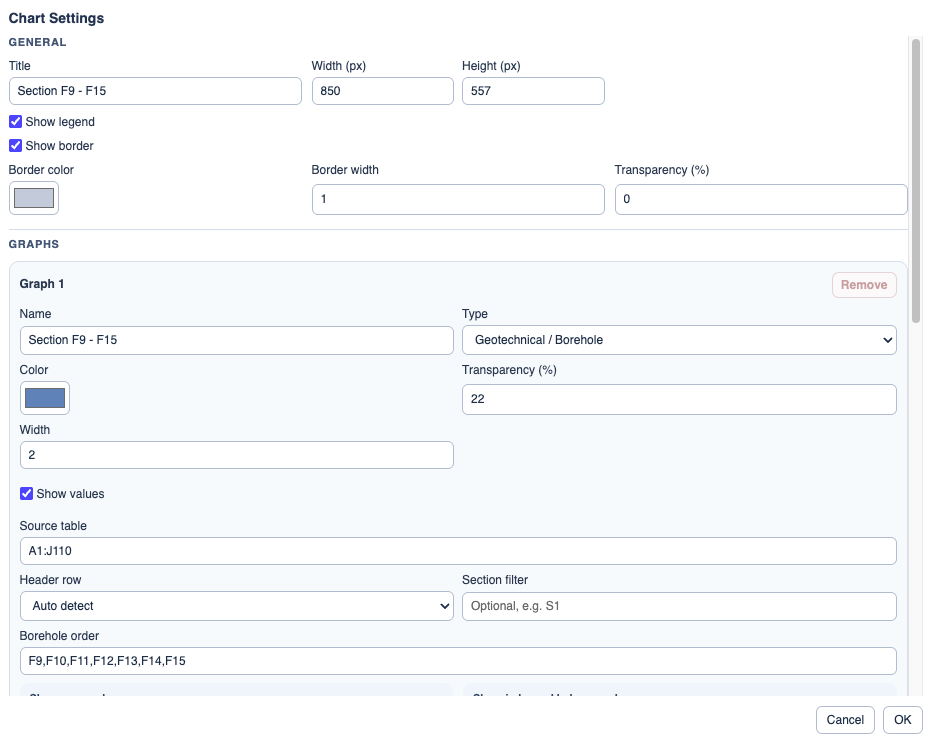Focus the chart Title input field

coord(155,91)
